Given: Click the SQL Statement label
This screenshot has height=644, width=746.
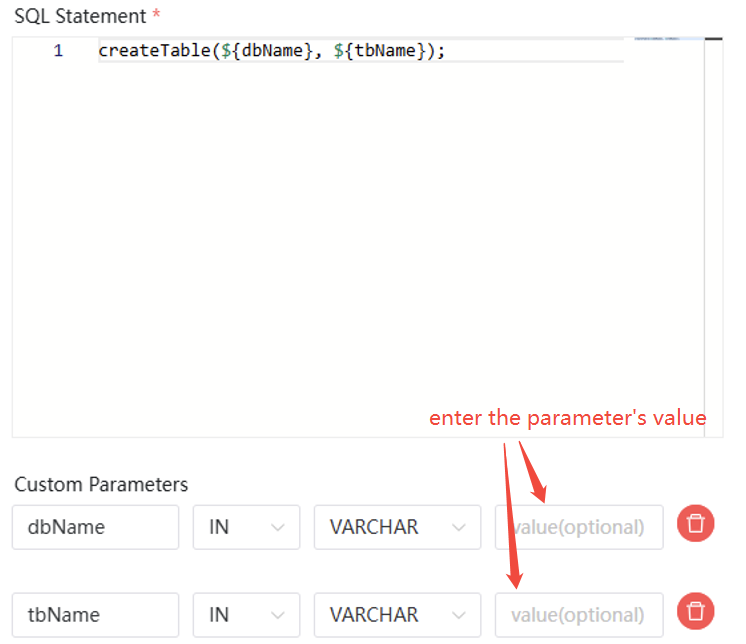Looking at the screenshot, I should pyautogui.click(x=80, y=16).
